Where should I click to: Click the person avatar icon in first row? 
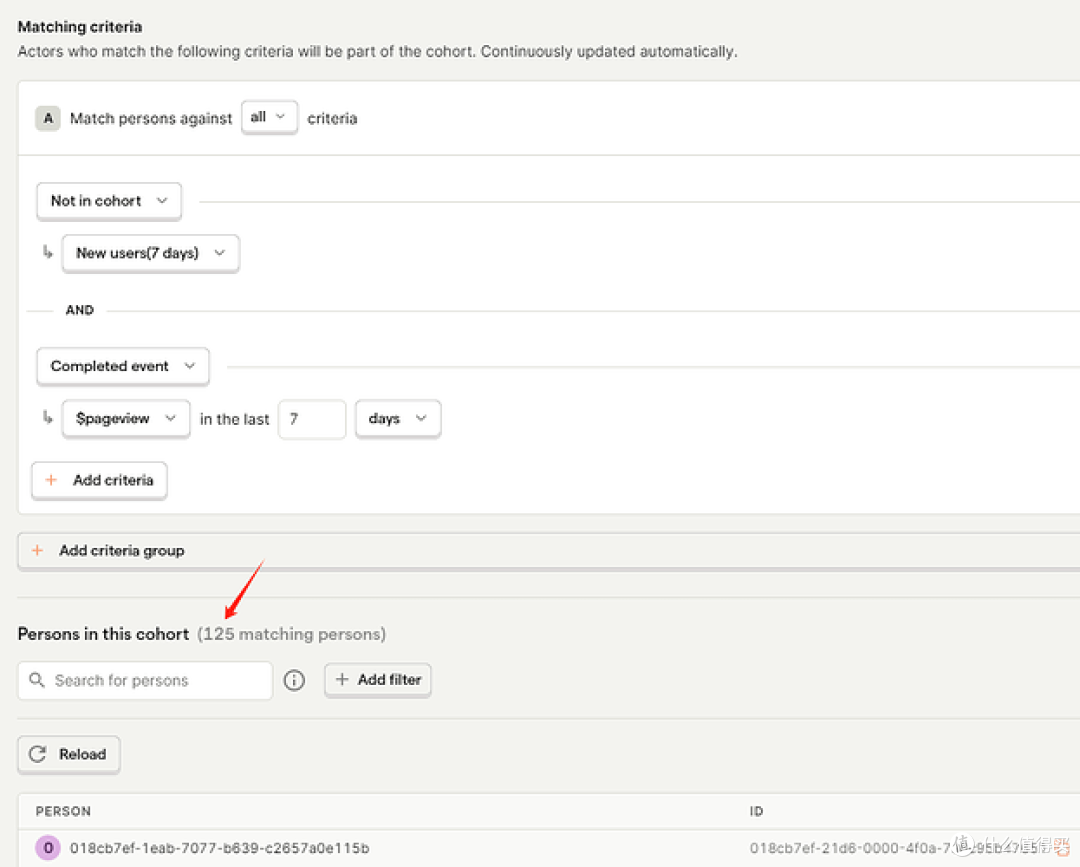(48, 848)
